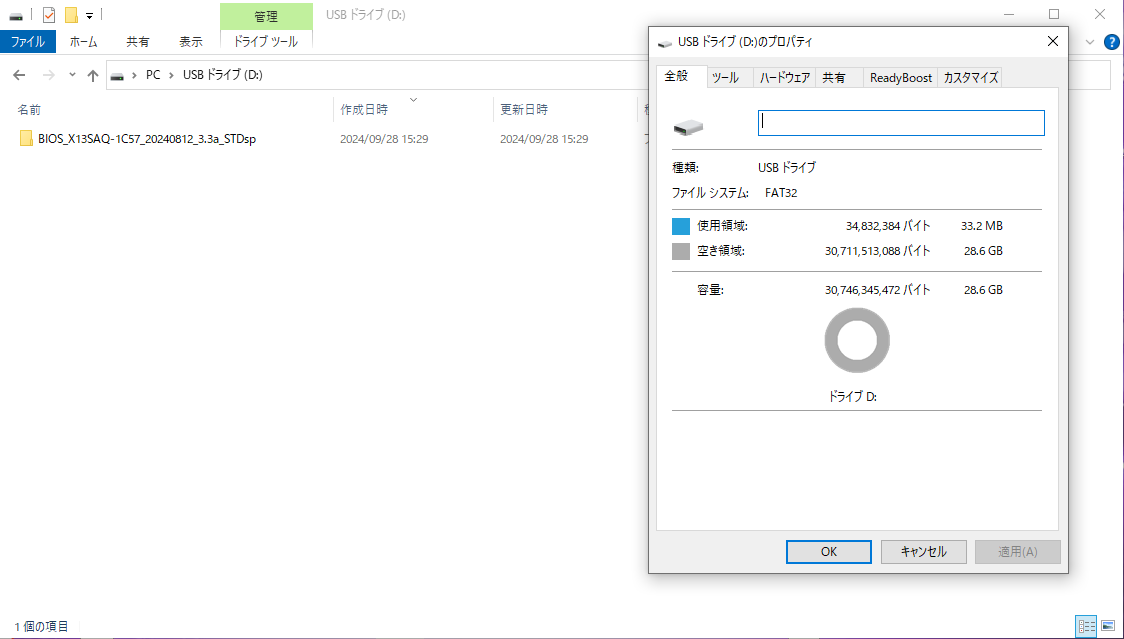This screenshot has width=1124, height=639.
Task: Switch to large thumbnails view
Action: coord(1108,626)
